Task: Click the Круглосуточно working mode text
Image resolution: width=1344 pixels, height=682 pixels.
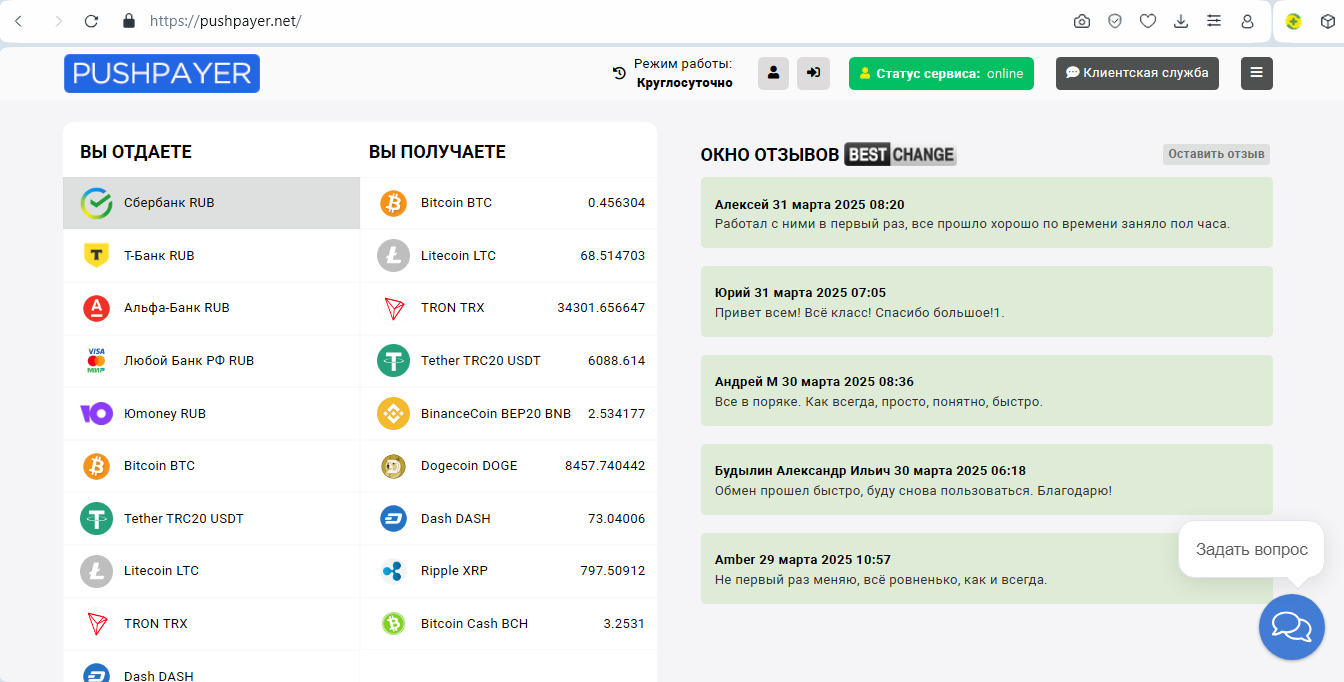Action: (x=685, y=83)
